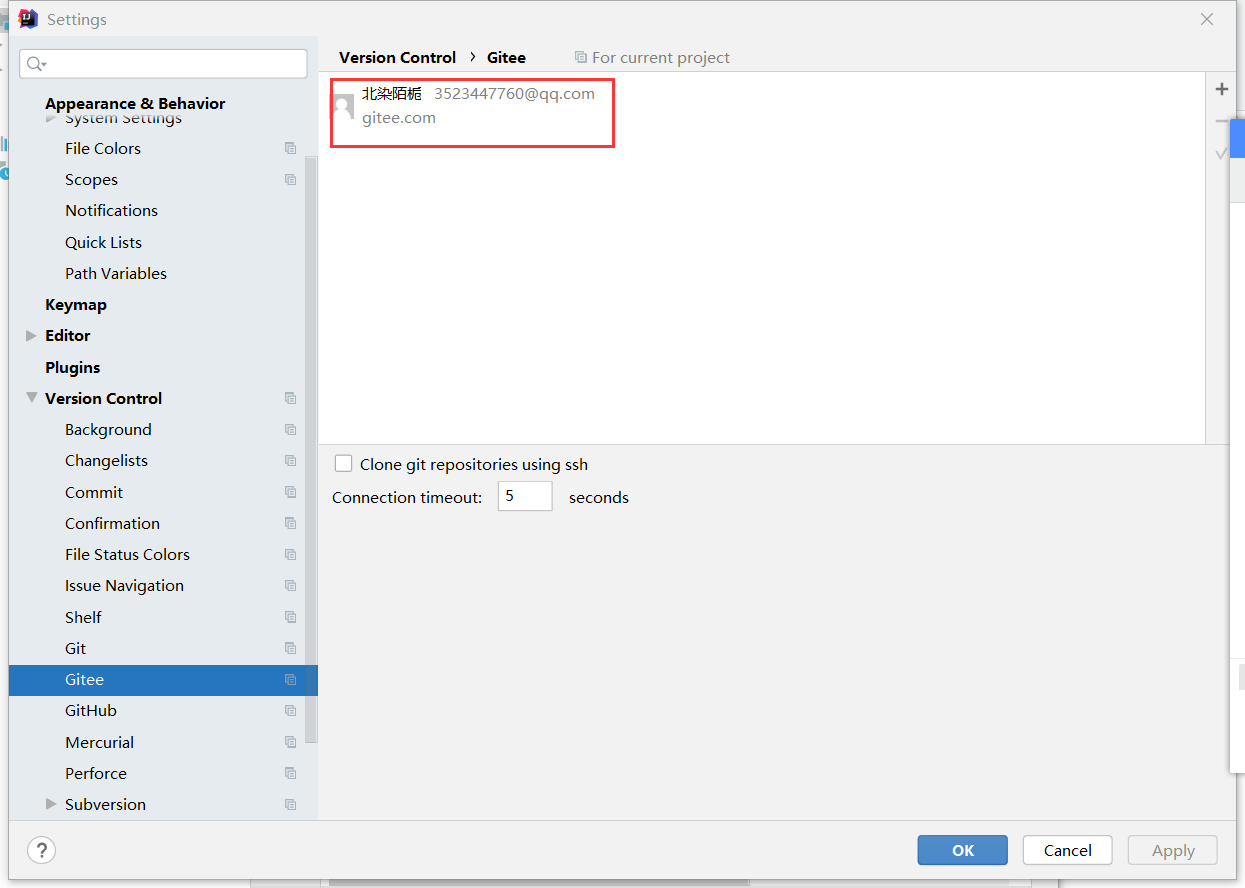Select Confirmation settings
Screen dimensions: 1245x888
tap(112, 523)
